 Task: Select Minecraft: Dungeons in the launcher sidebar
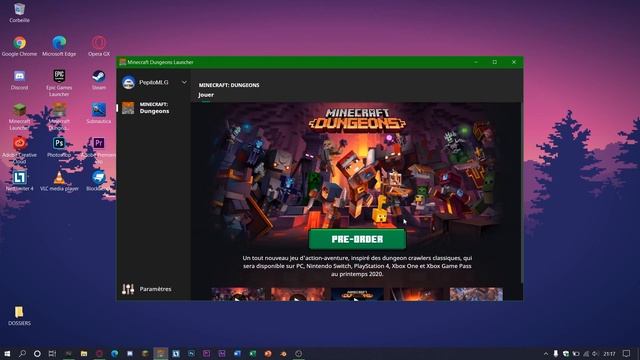point(154,108)
